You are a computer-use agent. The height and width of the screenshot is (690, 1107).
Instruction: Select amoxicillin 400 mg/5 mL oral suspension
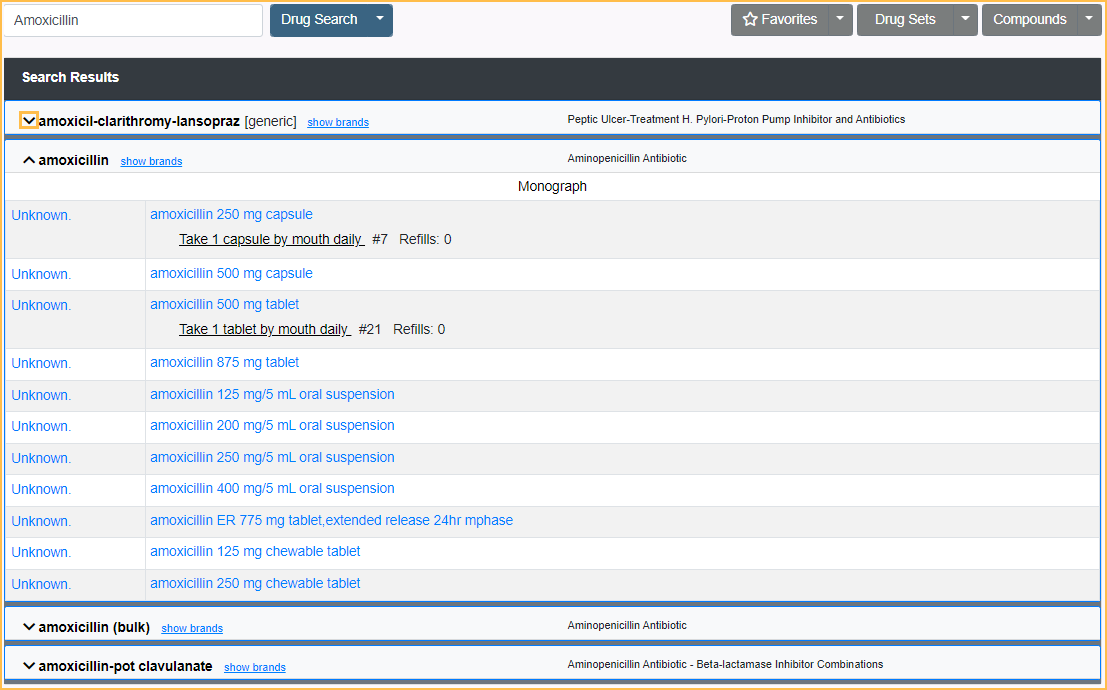(x=272, y=489)
